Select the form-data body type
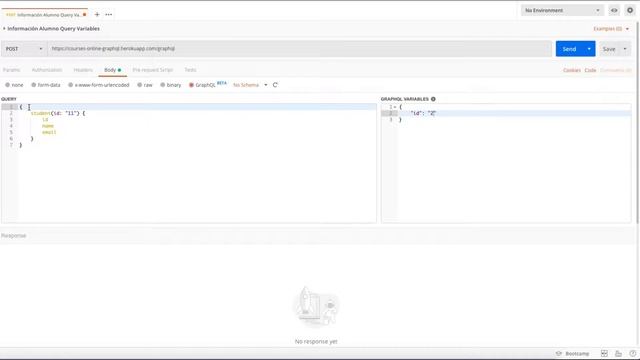The image size is (640, 360). tap(46, 85)
